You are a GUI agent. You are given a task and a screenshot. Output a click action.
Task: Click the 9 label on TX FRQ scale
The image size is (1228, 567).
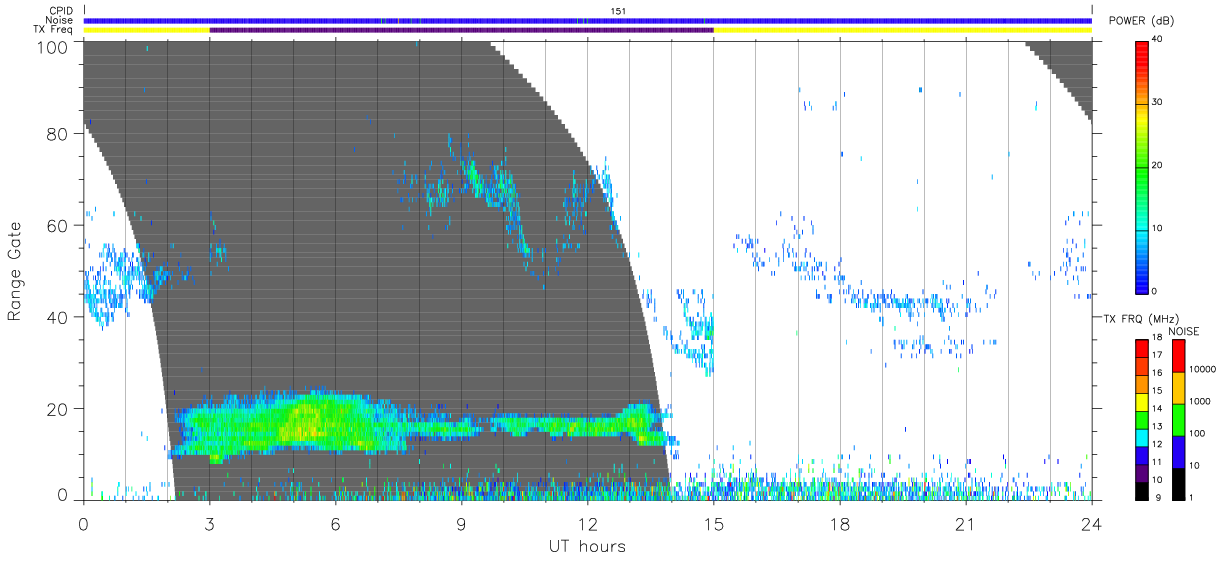point(1158,497)
